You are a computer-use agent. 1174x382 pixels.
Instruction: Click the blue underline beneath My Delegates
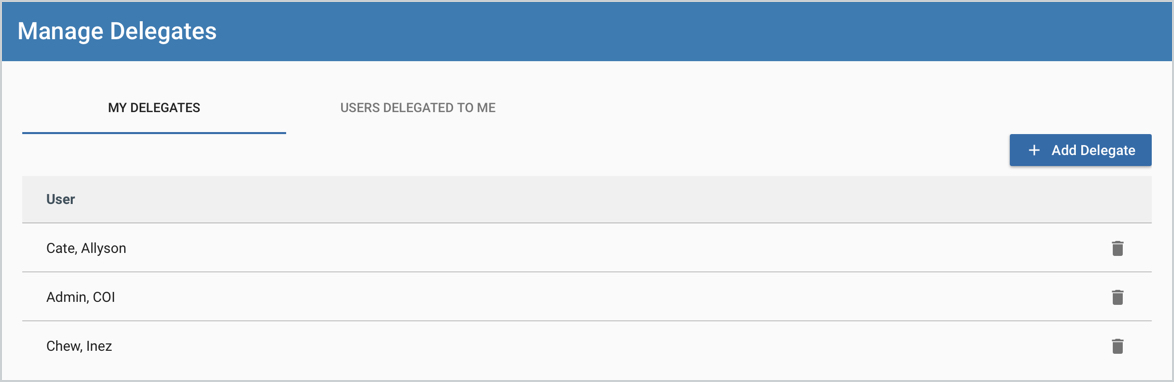click(x=154, y=133)
